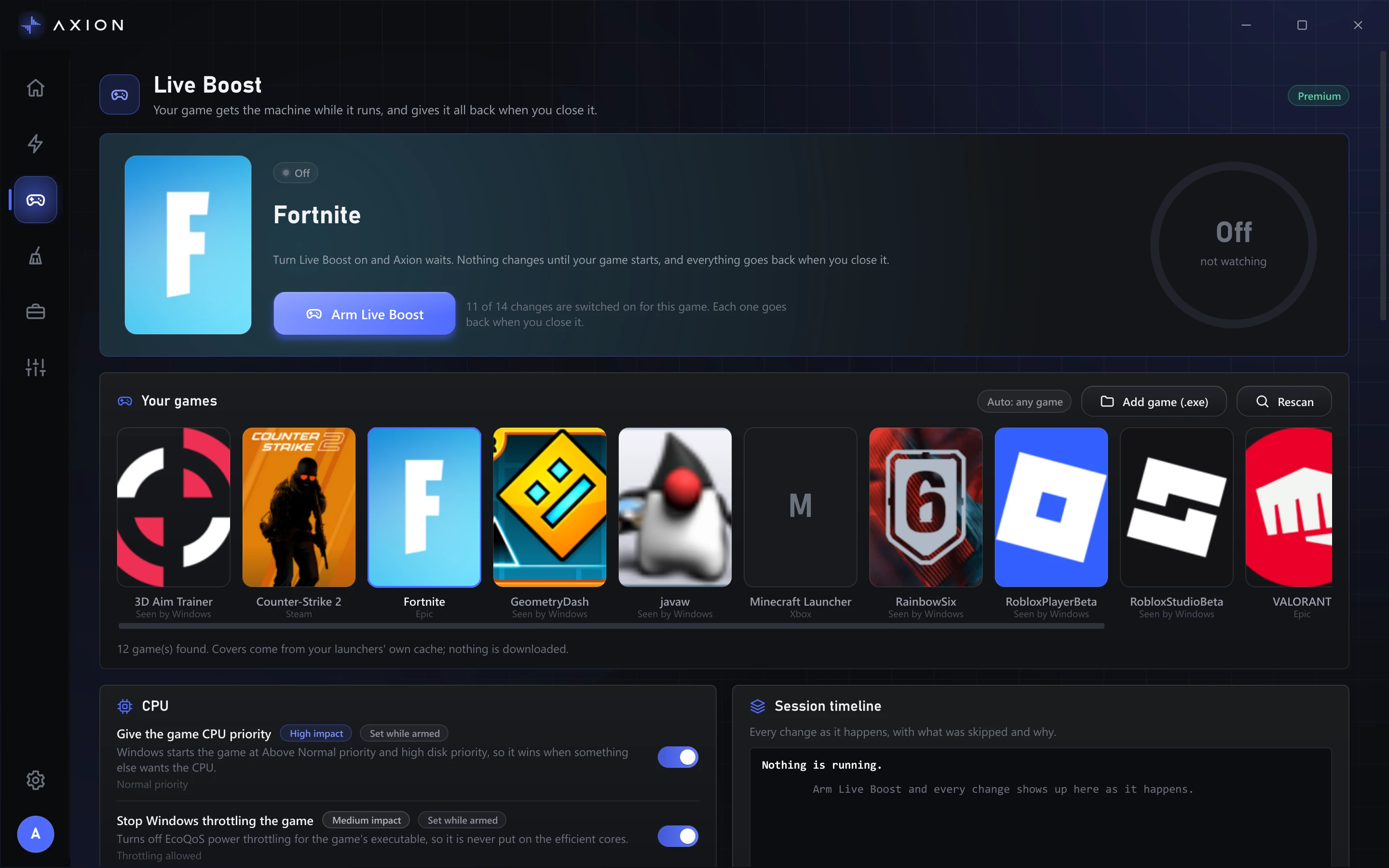Click the Live Boost page title
Viewport: 1389px width, 868px height.
pos(207,85)
